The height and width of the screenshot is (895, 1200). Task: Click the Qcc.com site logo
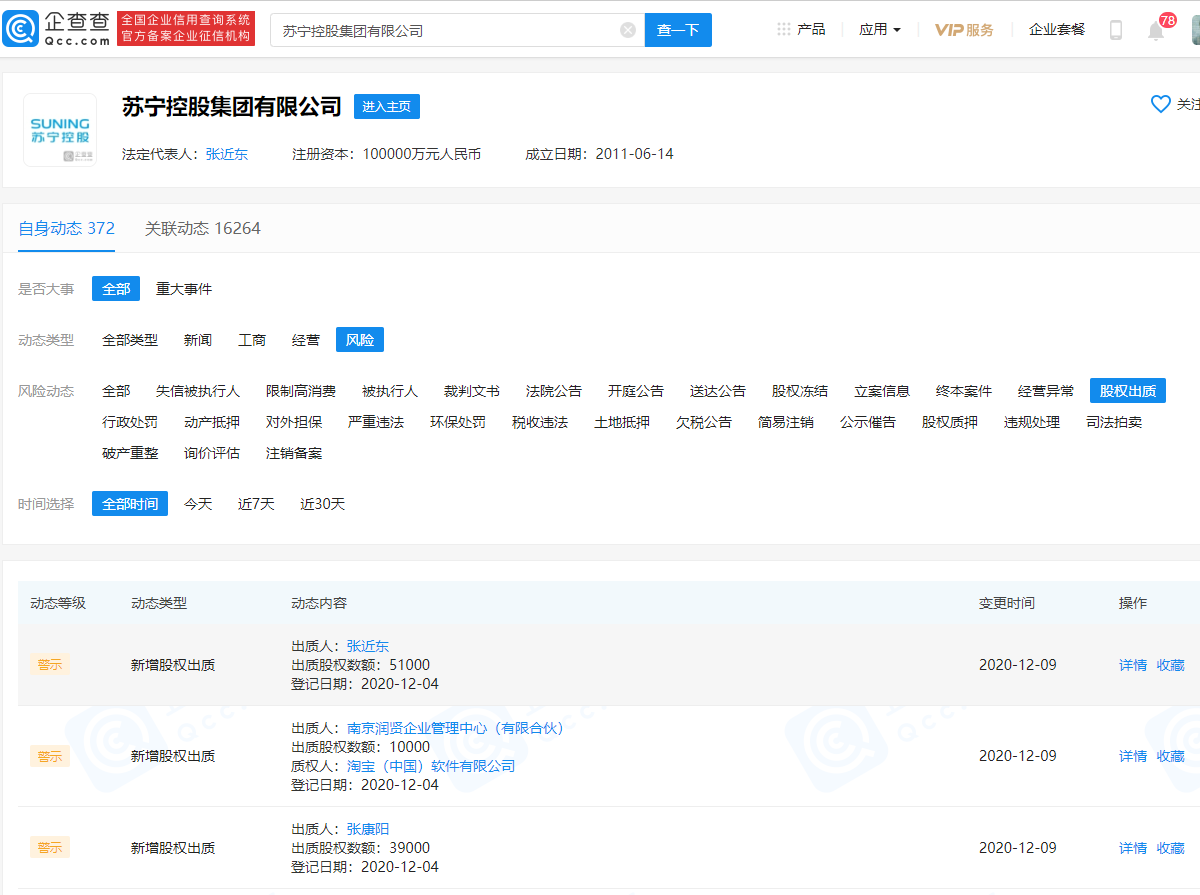[56, 29]
